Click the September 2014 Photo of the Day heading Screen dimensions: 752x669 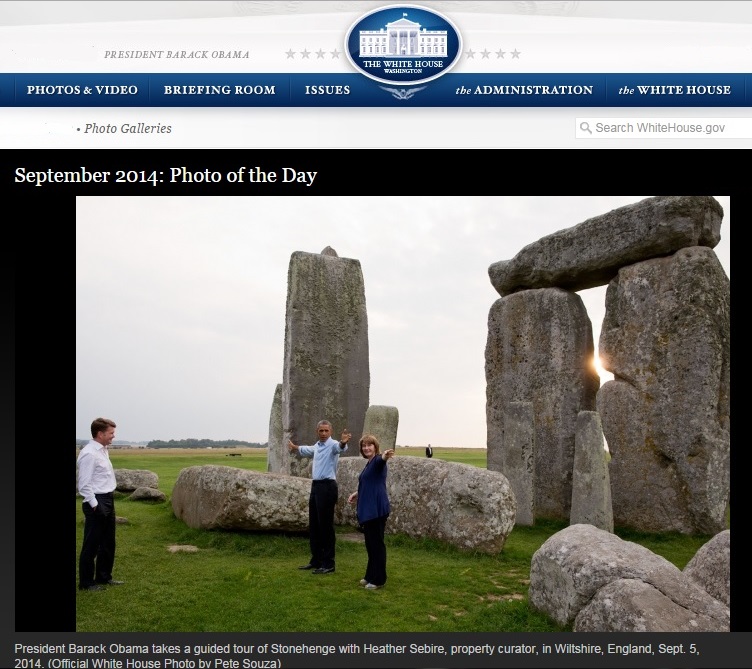pyautogui.click(x=165, y=176)
